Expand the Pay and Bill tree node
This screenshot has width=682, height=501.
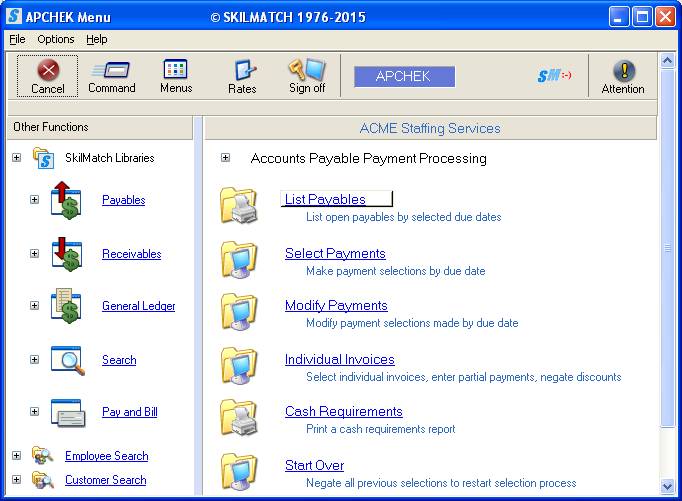point(34,411)
